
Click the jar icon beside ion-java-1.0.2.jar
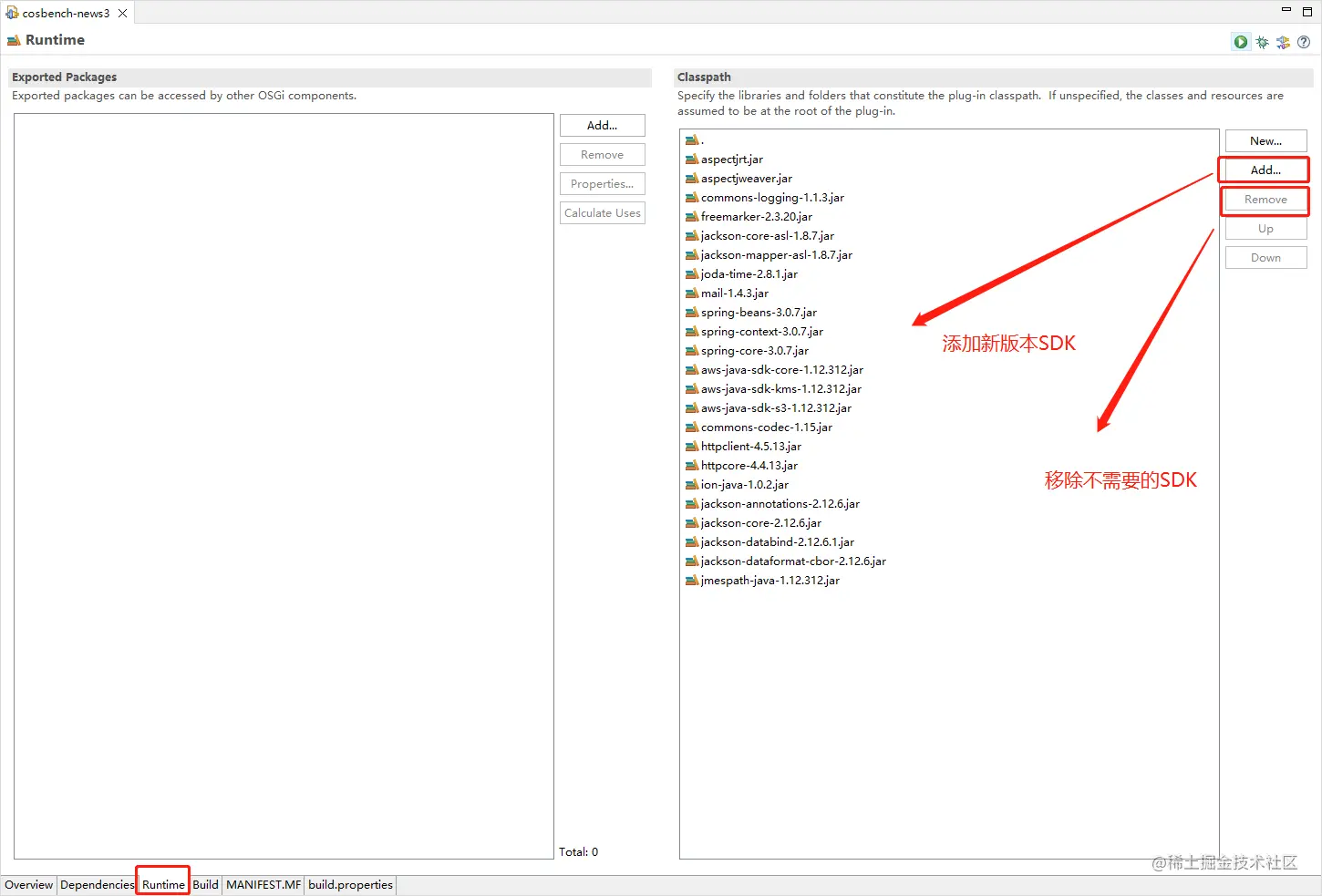point(692,485)
